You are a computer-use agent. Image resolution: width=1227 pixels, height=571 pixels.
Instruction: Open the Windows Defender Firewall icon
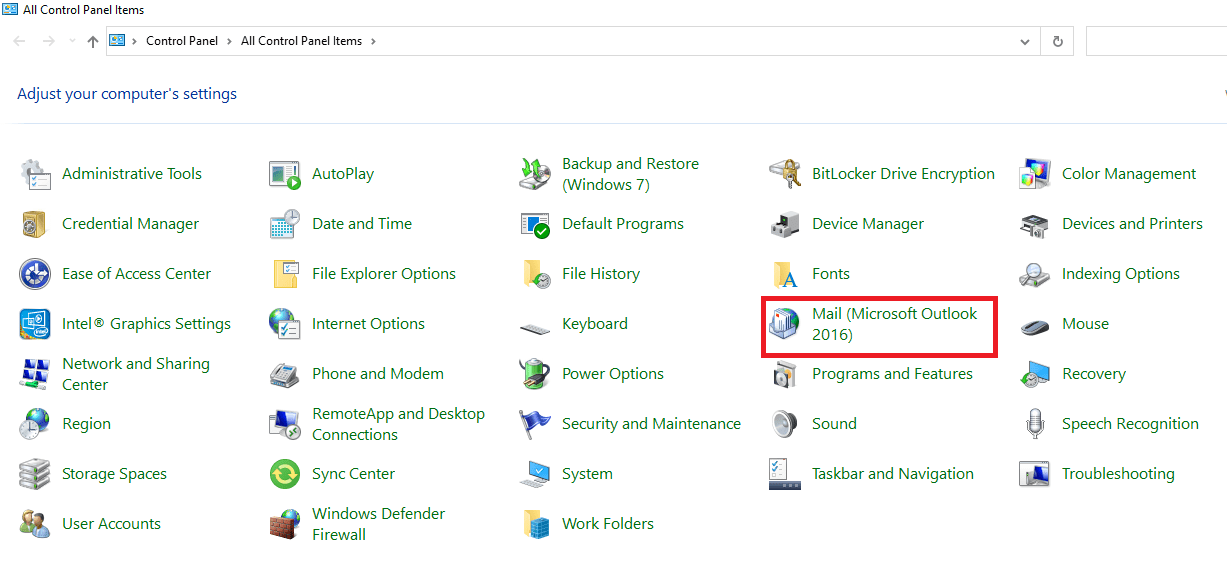click(x=285, y=524)
